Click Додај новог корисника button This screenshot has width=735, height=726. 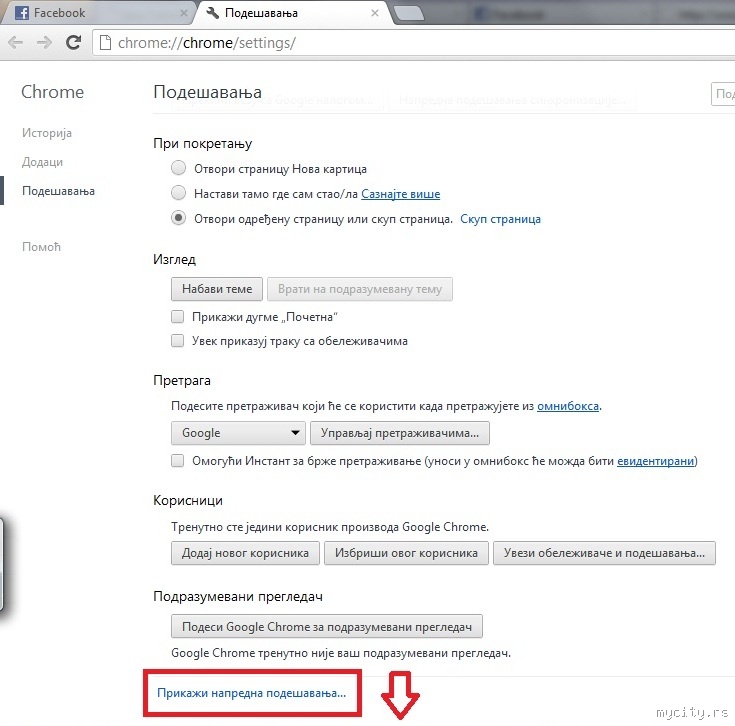pos(245,553)
